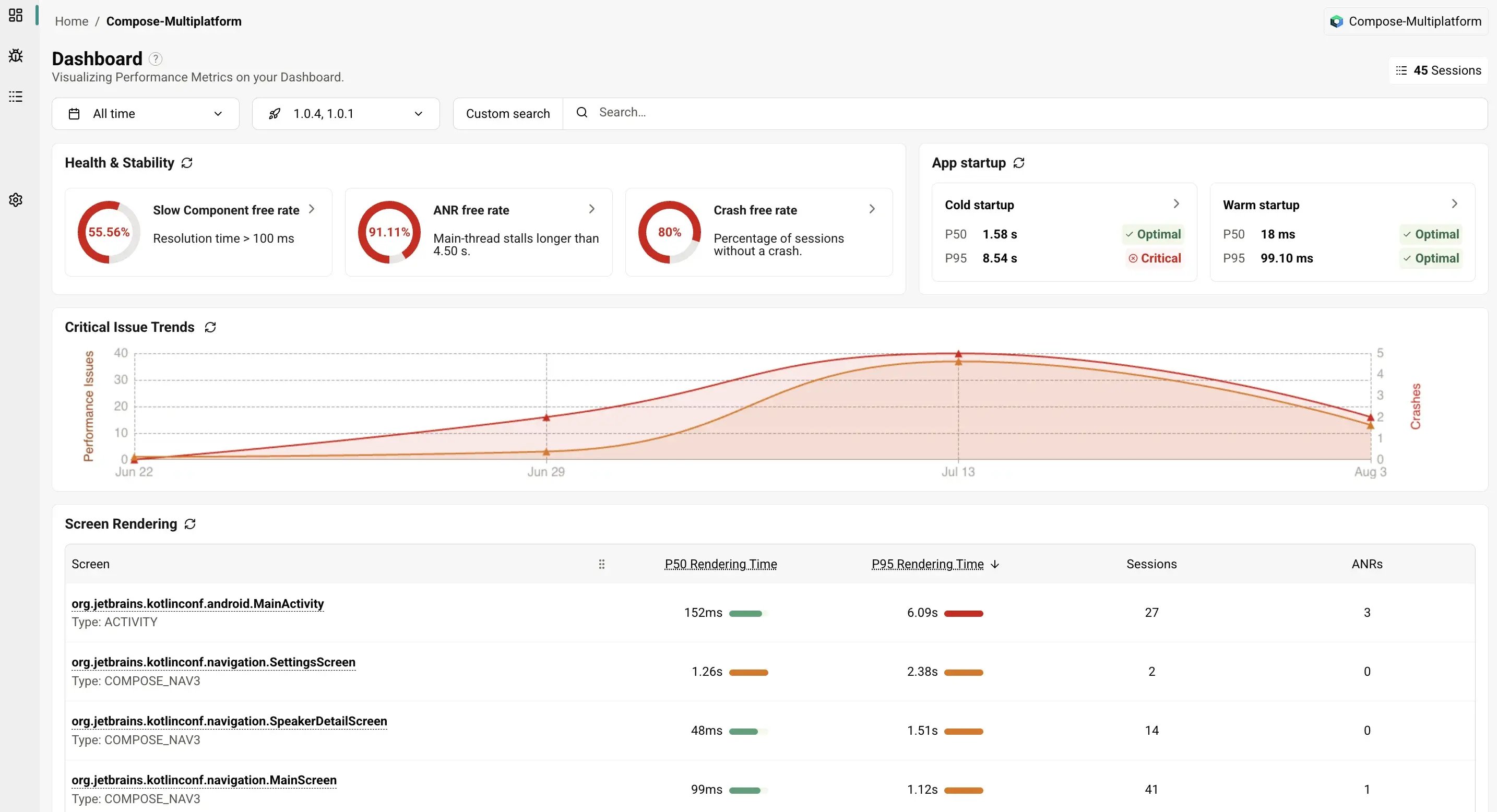Click the orange 2.38s rendering bar
1497x812 pixels.
pos(964,673)
